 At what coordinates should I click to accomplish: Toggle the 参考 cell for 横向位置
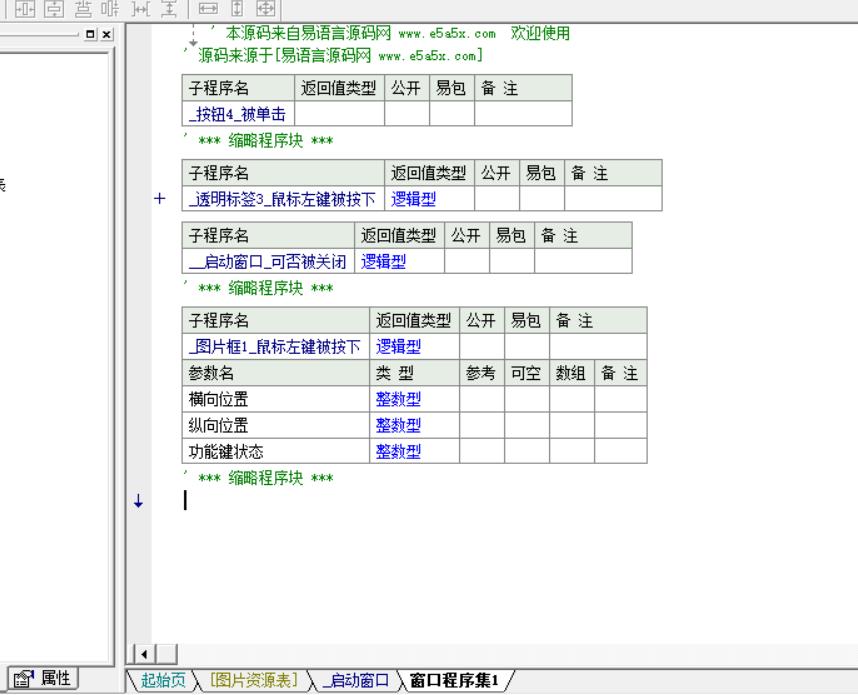(x=482, y=399)
